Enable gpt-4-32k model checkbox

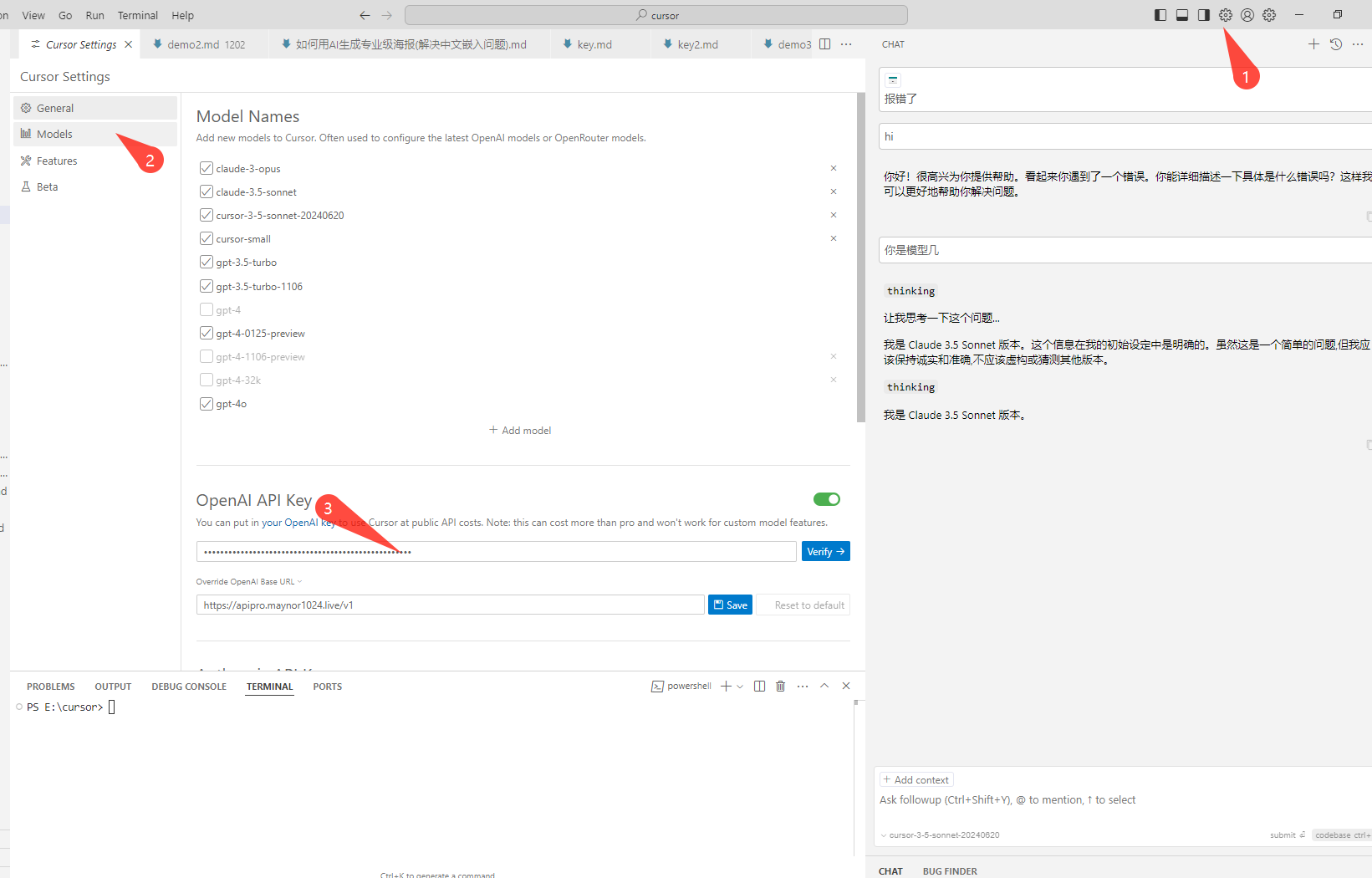point(207,380)
